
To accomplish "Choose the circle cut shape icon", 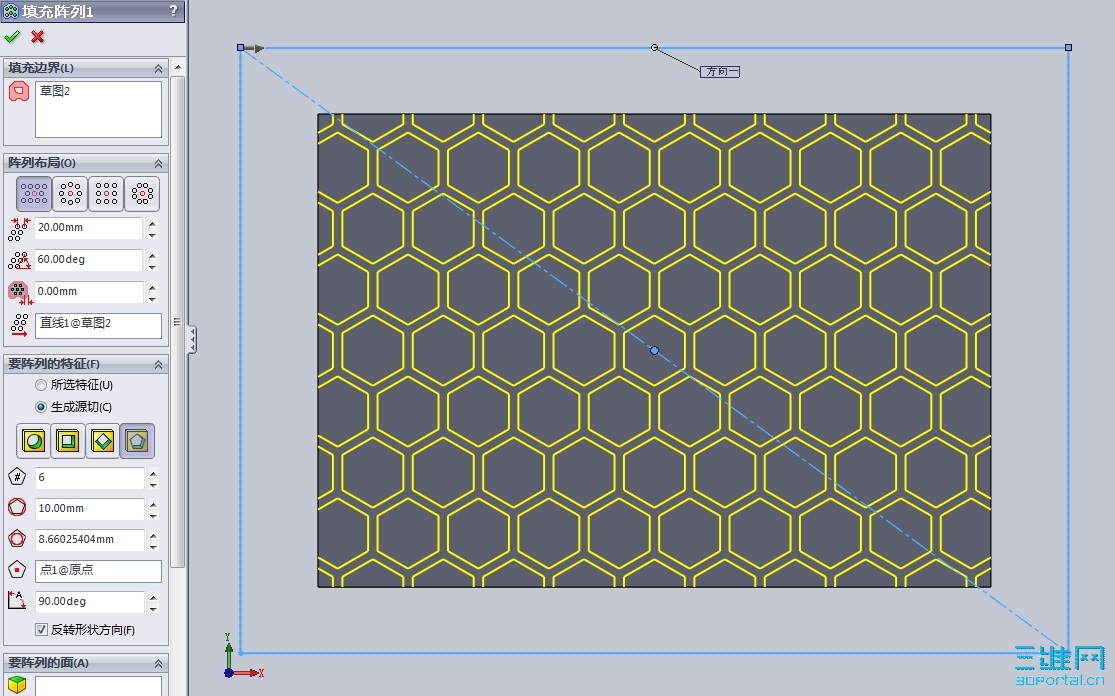I will (33, 441).
